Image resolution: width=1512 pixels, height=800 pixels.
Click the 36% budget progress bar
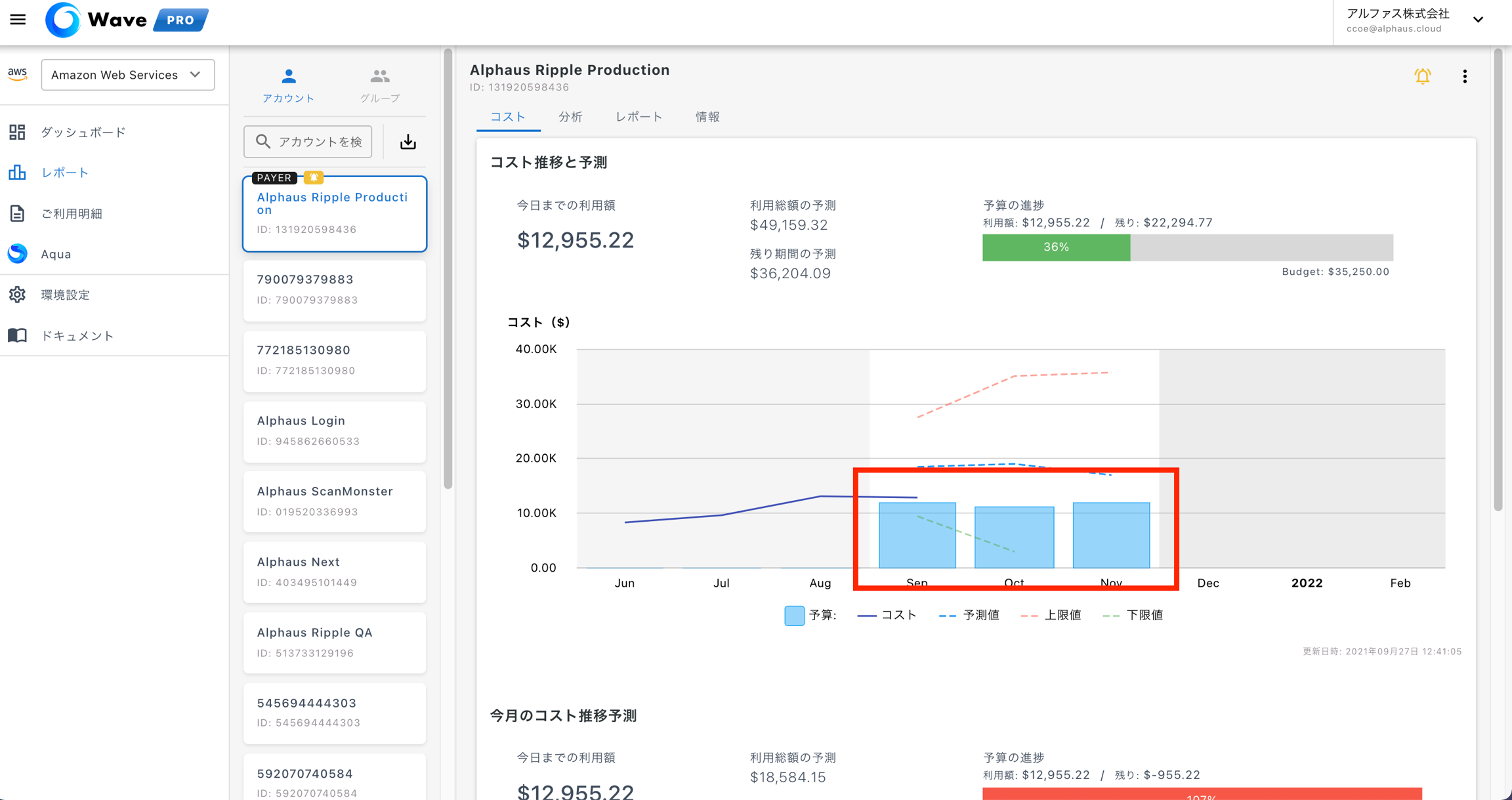1056,247
